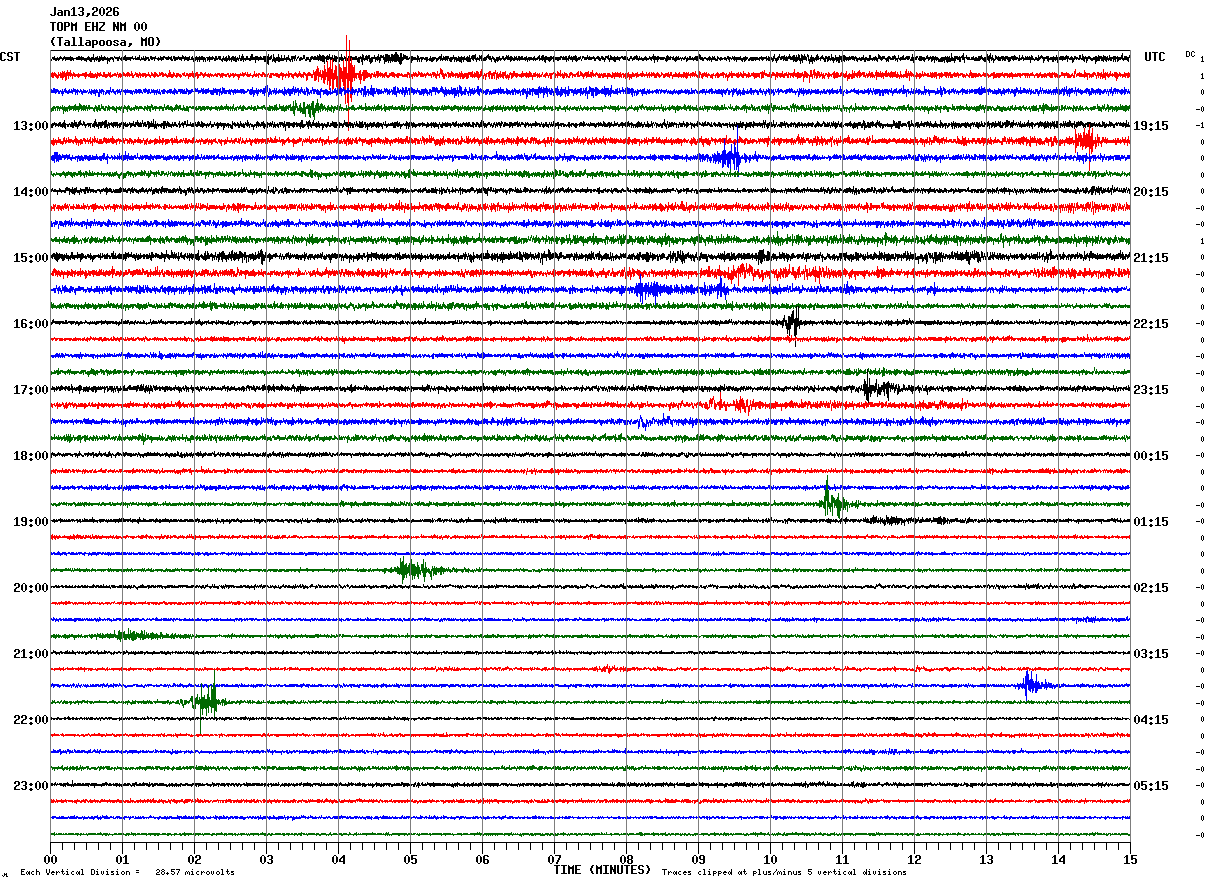The image size is (1210, 886).
Task: Click the TIME (MINUTES) axis title
Action: point(602,870)
